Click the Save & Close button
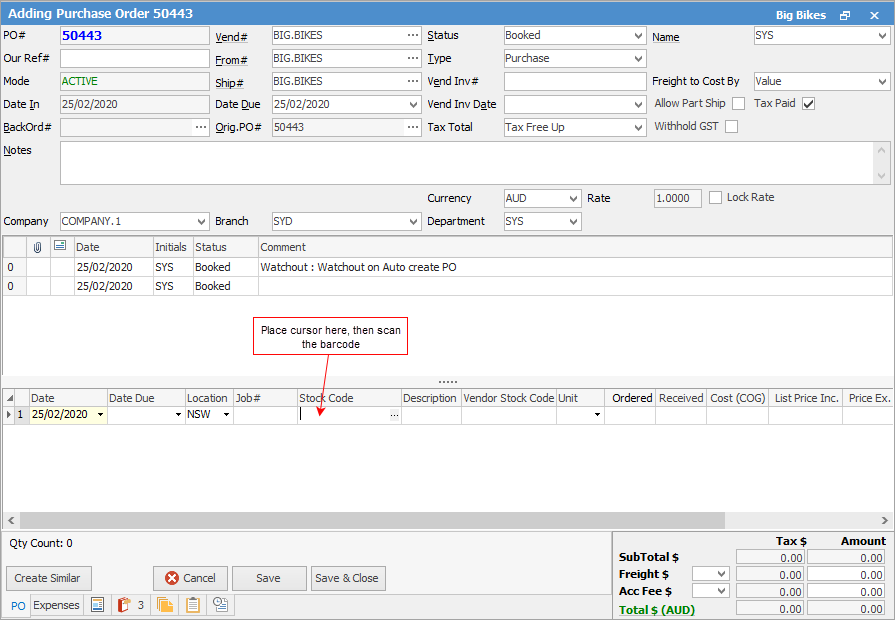The image size is (895, 620). point(347,578)
